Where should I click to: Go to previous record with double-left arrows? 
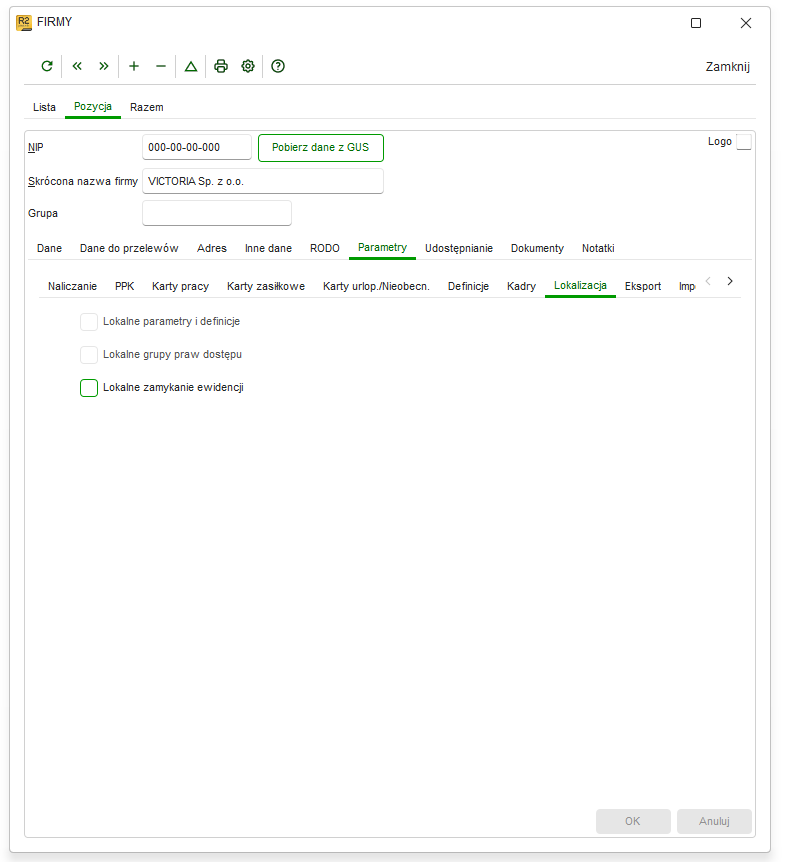pyautogui.click(x=77, y=66)
